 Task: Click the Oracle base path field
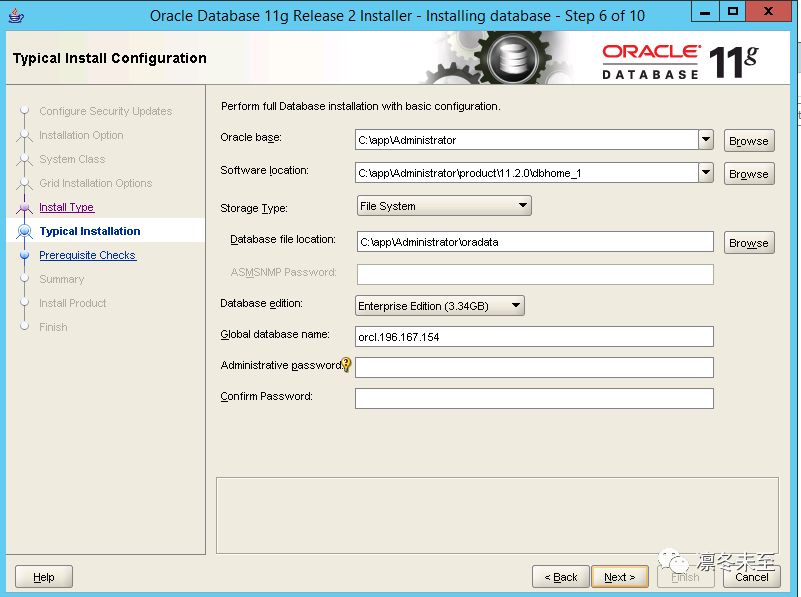pyautogui.click(x=527, y=140)
